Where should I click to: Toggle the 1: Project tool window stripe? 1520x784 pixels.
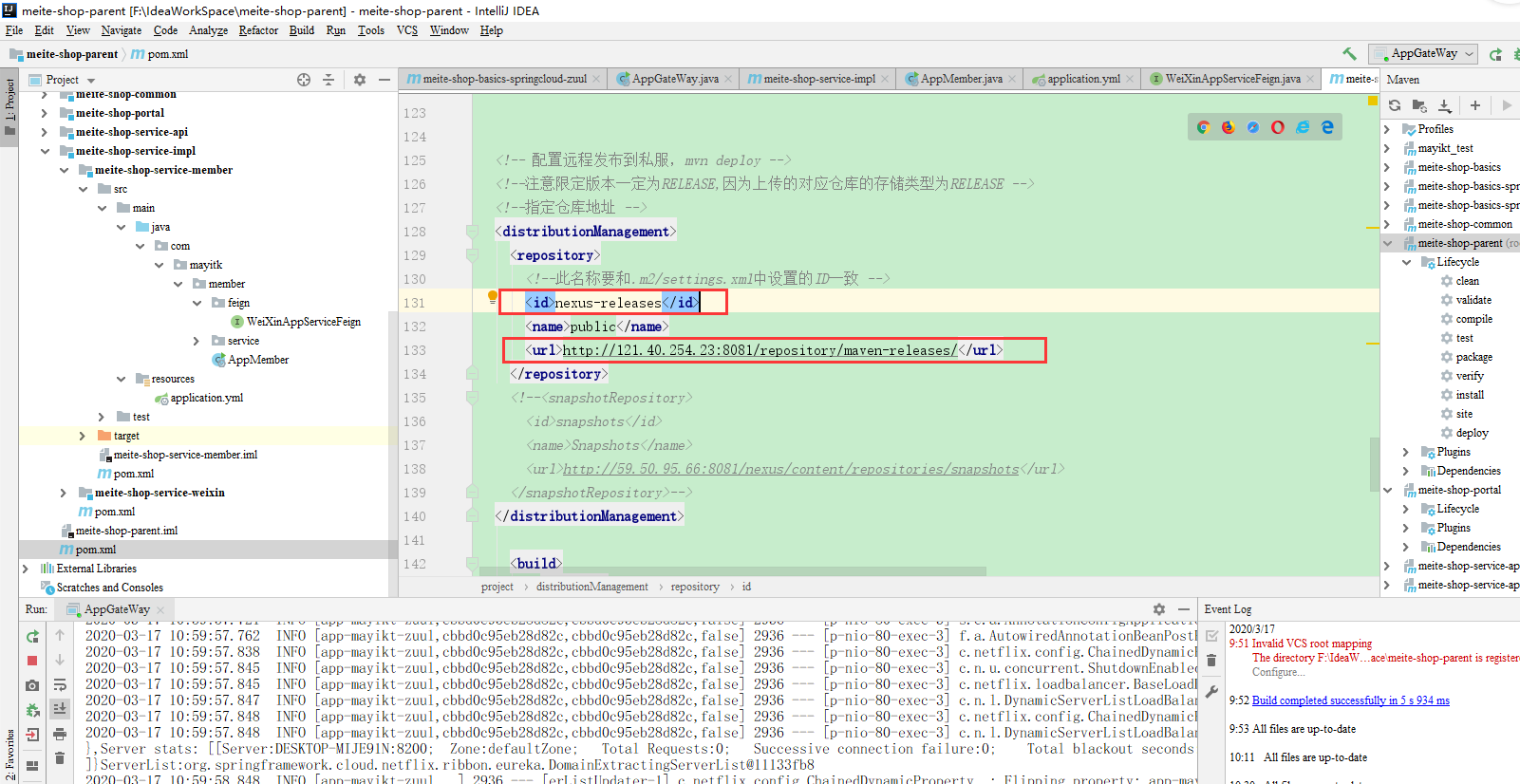point(9,106)
